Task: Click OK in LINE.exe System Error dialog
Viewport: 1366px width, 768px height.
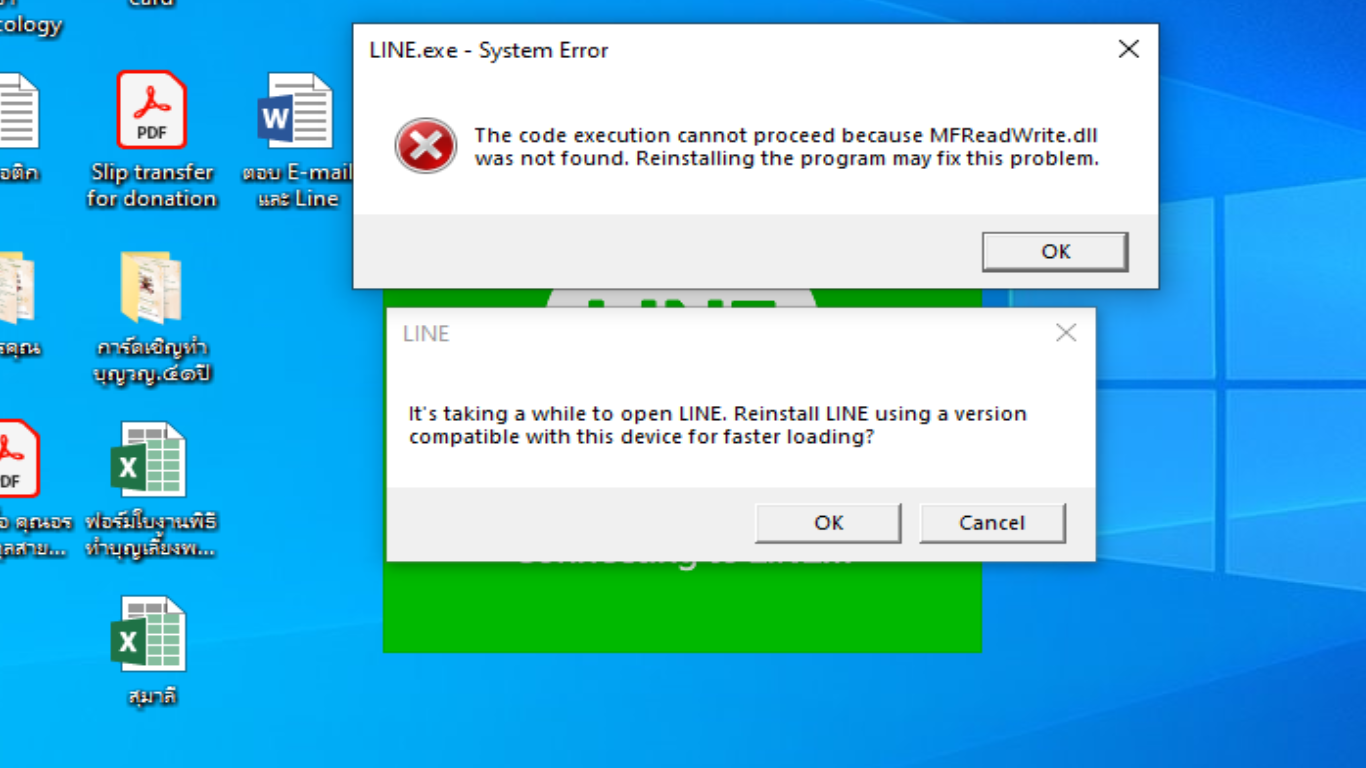Action: pyautogui.click(x=1055, y=252)
